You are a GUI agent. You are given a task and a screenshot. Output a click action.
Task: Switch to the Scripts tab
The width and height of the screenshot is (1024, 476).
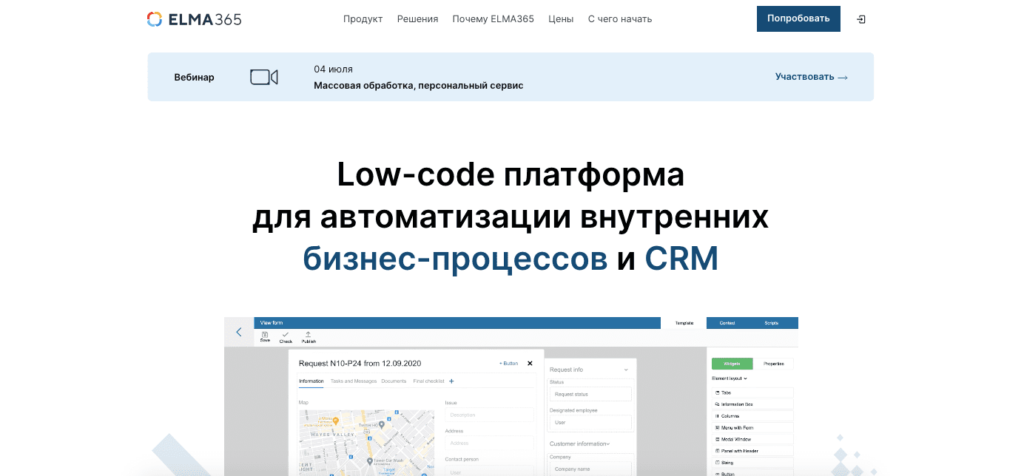pos(772,323)
